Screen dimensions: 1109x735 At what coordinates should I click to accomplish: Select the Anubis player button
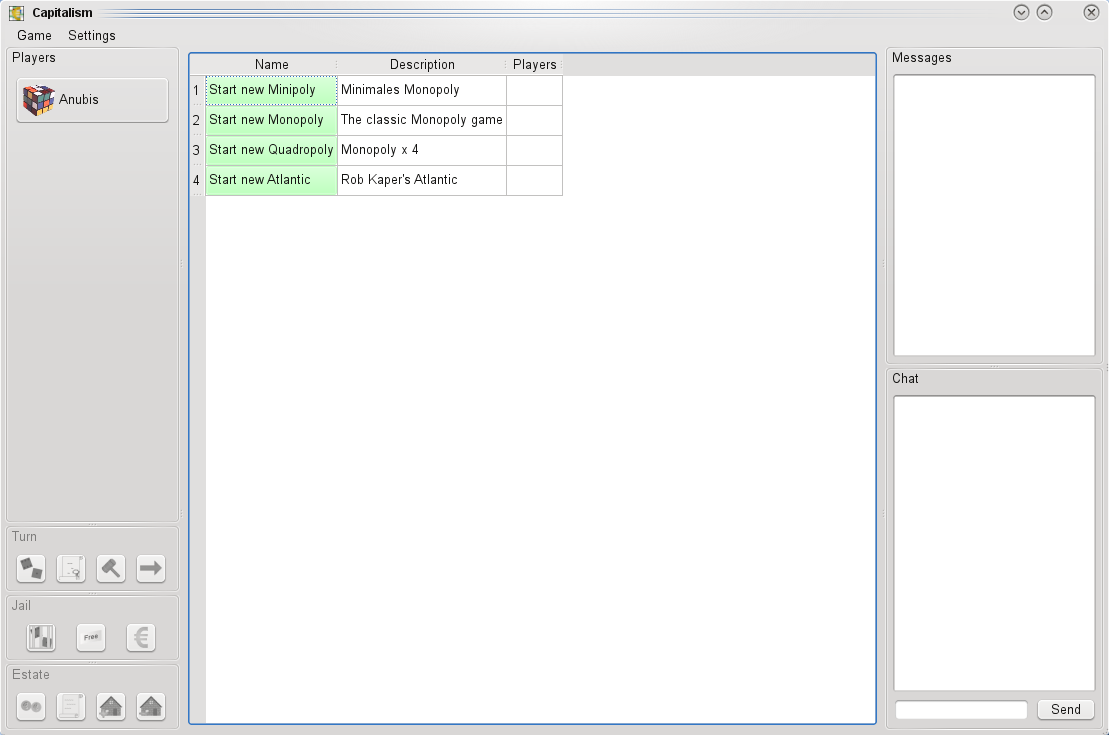coord(93,100)
